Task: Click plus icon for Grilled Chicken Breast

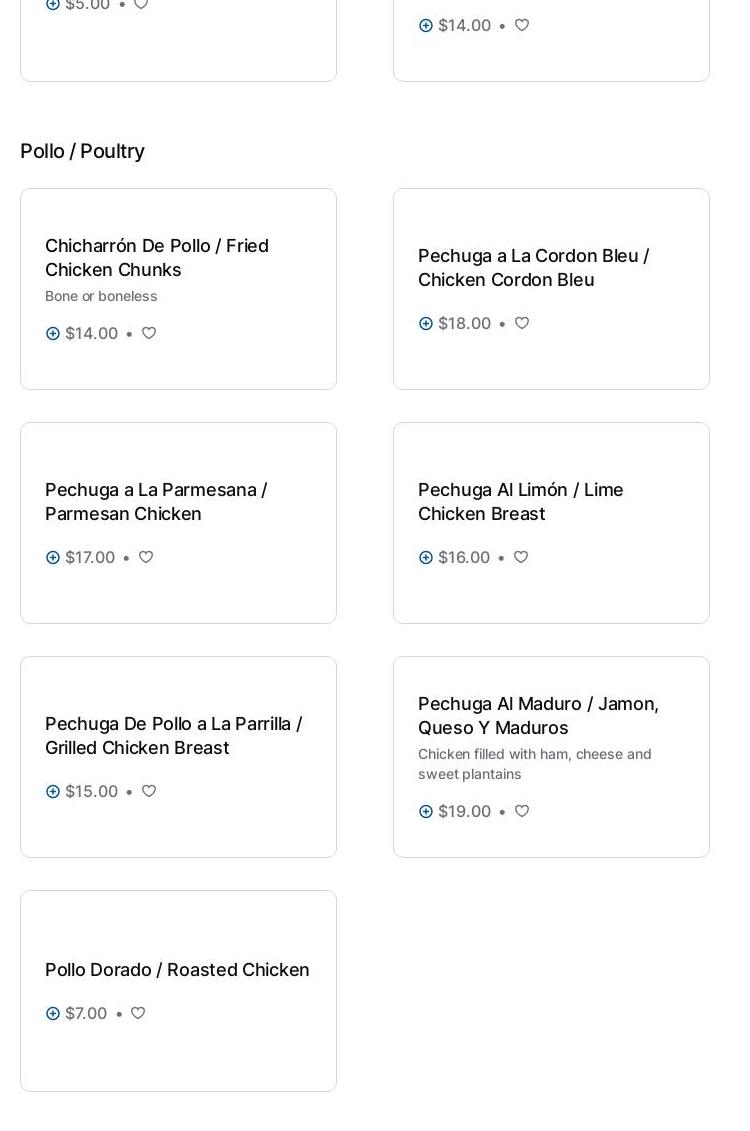Action: coord(53,791)
